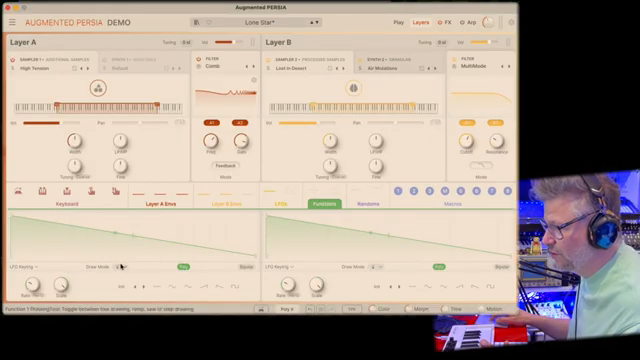Click Init preset label in Function 1
This screenshot has height=360, width=640.
point(121,287)
